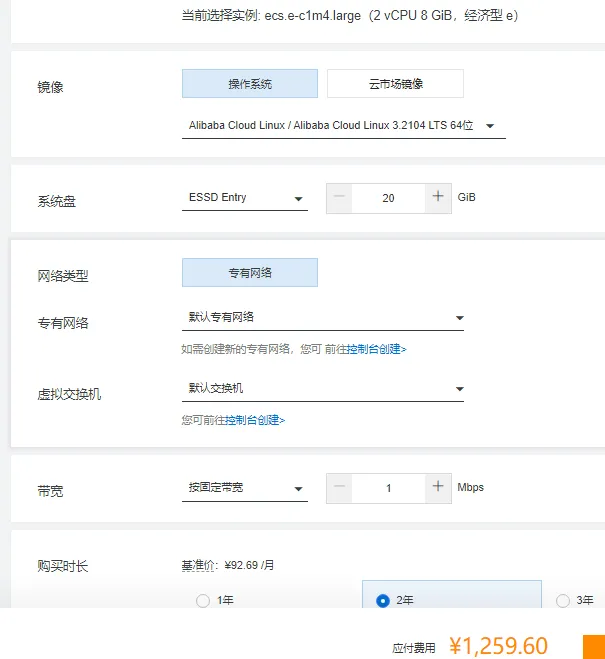Click the orange purchase button at bottom
Screen dimensions: 605x659
click(594, 647)
